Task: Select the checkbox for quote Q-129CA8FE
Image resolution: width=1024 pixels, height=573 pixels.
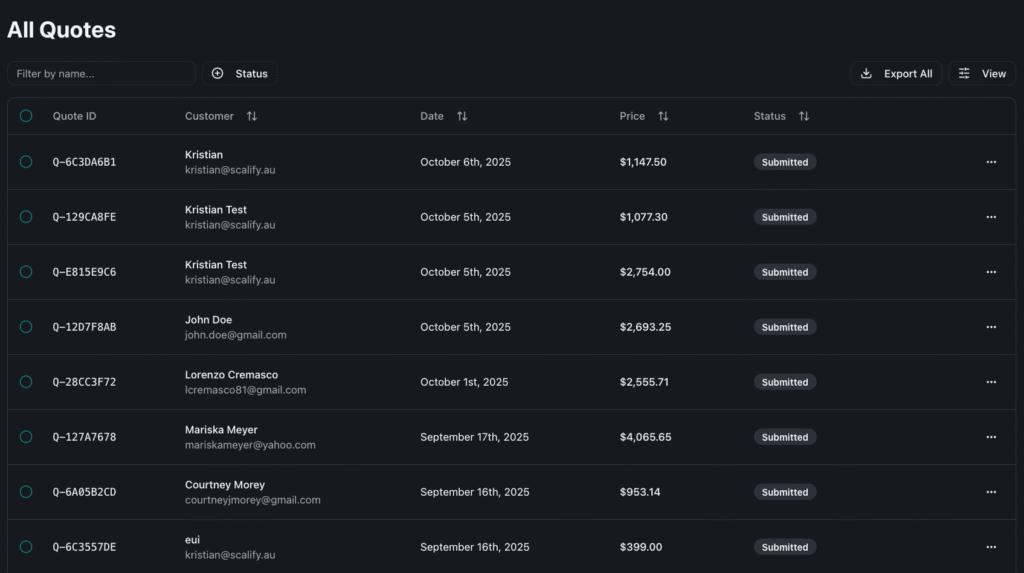Action: click(x=26, y=217)
